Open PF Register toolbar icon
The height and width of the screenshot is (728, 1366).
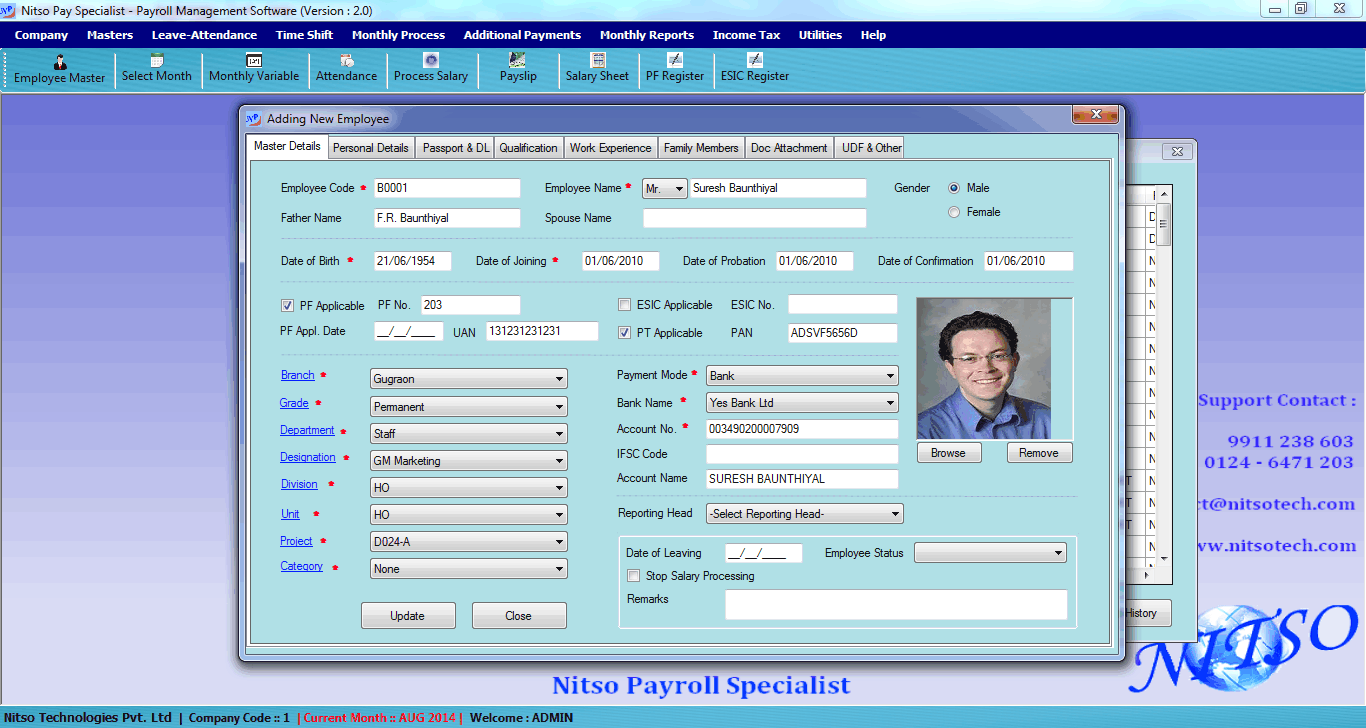click(x=675, y=69)
